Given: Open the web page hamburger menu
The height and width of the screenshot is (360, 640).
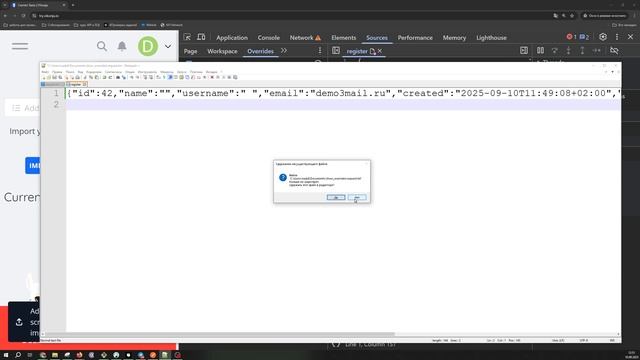Looking at the screenshot, I should [20, 46].
